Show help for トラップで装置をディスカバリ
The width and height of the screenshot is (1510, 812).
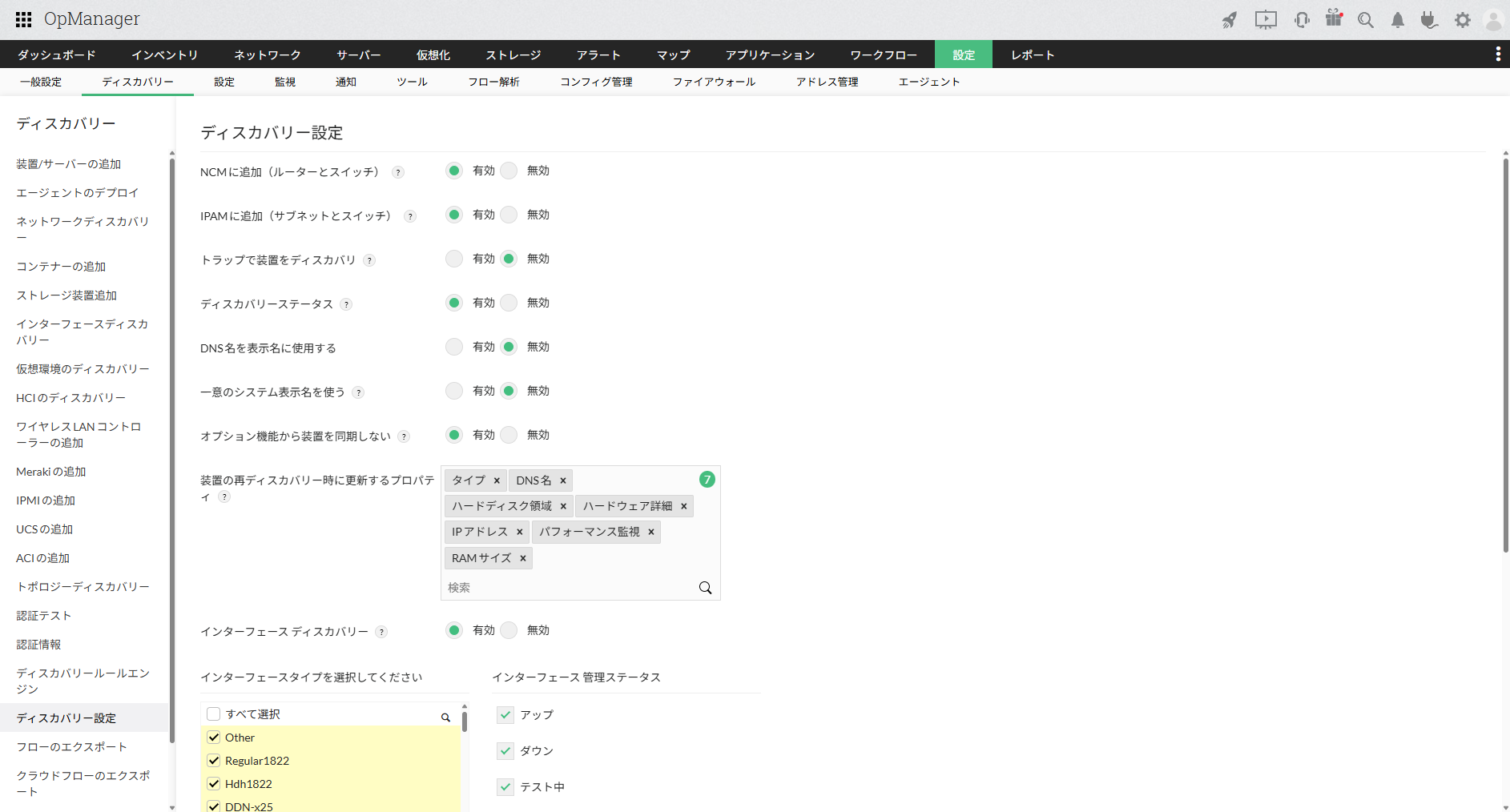tap(369, 260)
